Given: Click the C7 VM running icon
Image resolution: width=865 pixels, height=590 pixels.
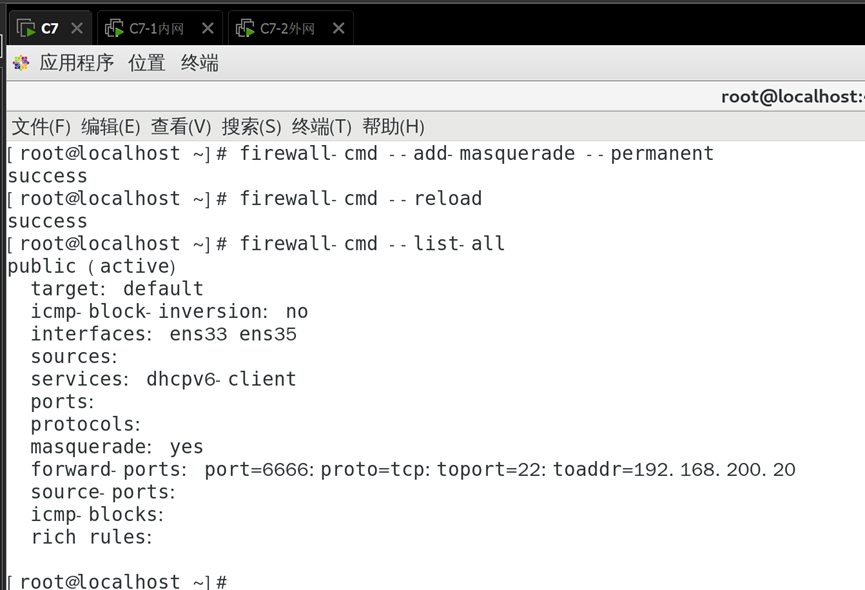Looking at the screenshot, I should 26,28.
